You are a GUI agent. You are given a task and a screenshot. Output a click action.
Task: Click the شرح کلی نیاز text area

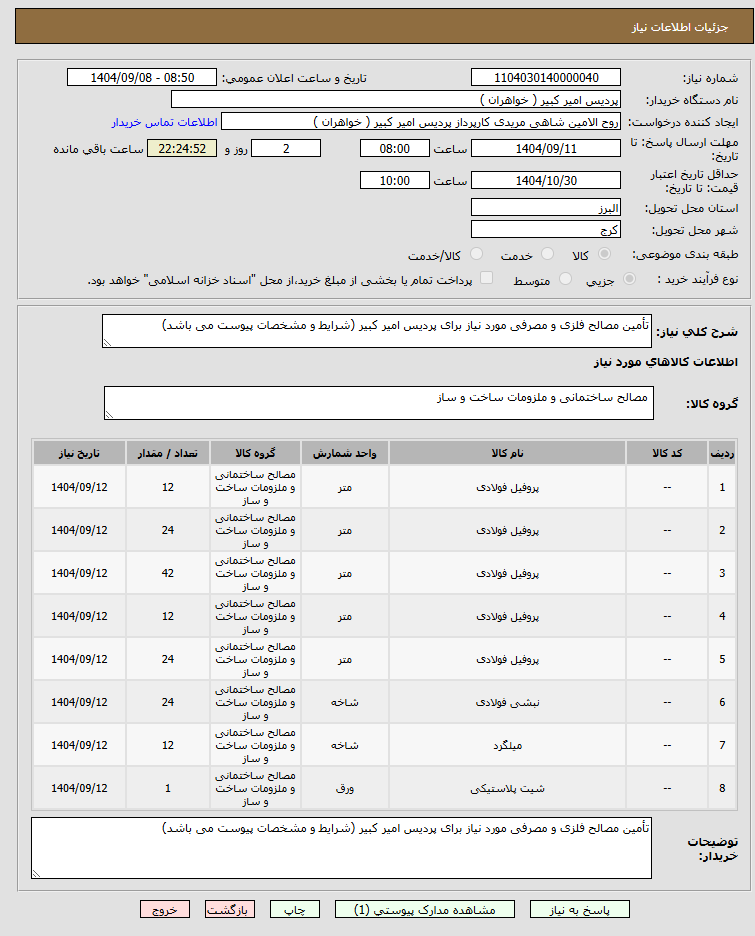(377, 331)
